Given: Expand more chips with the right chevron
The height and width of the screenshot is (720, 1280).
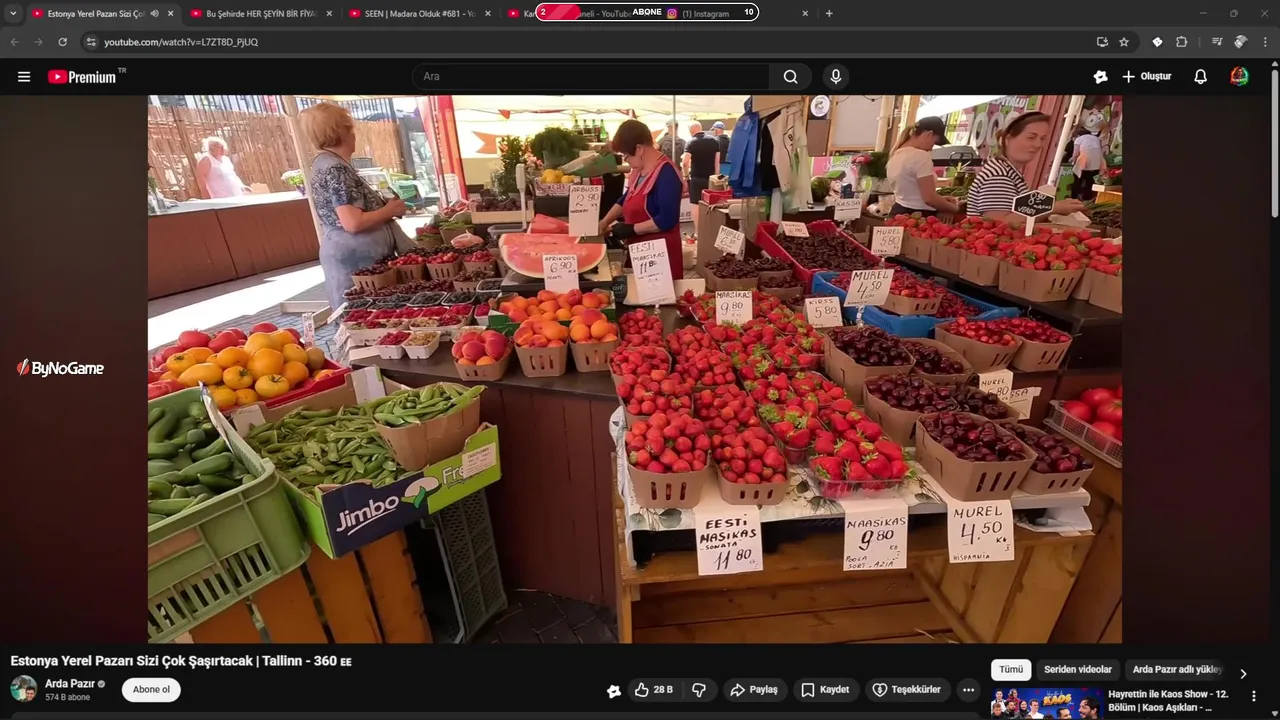Looking at the screenshot, I should tap(1243, 673).
